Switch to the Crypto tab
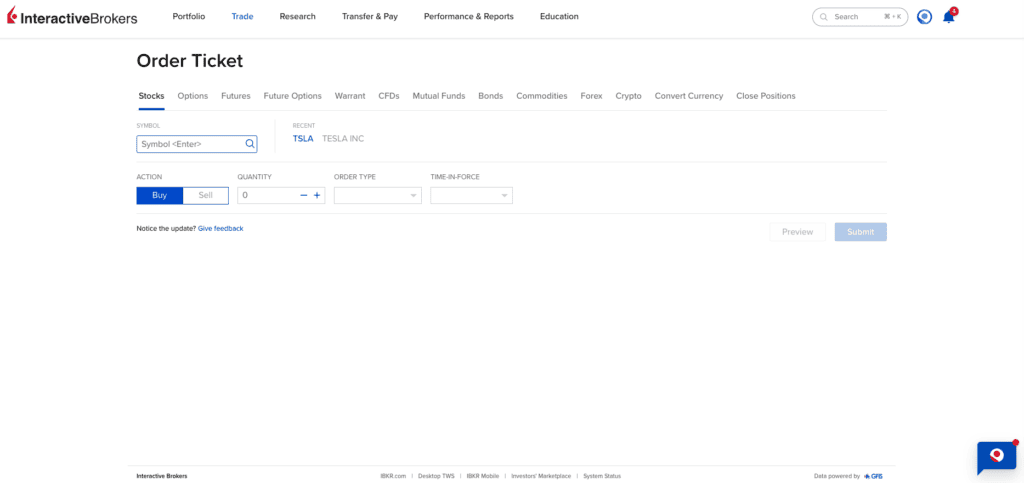This screenshot has width=1024, height=483. [x=628, y=96]
